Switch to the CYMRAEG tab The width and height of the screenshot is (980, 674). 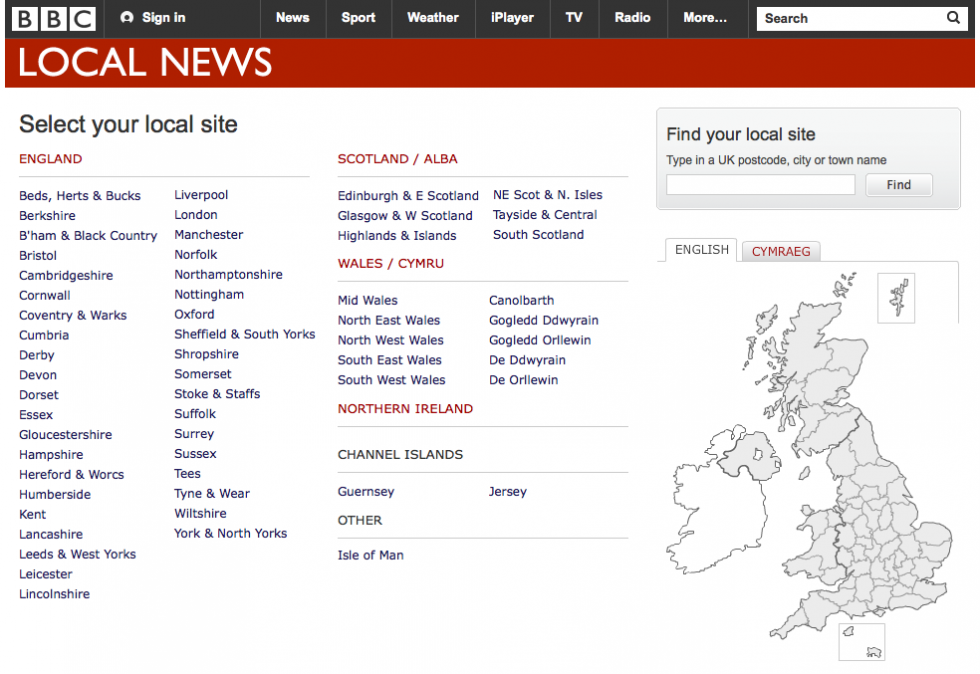781,251
